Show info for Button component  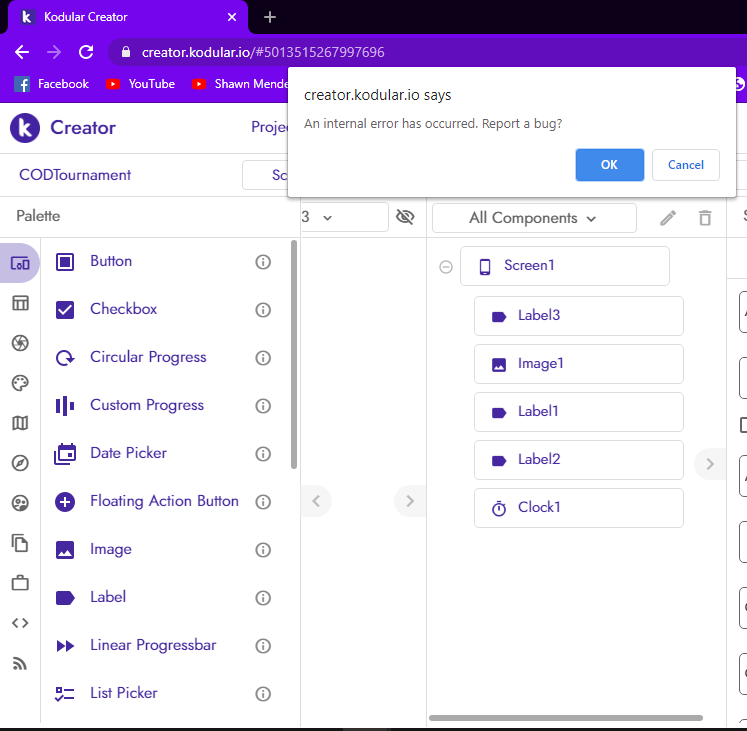tap(263, 262)
